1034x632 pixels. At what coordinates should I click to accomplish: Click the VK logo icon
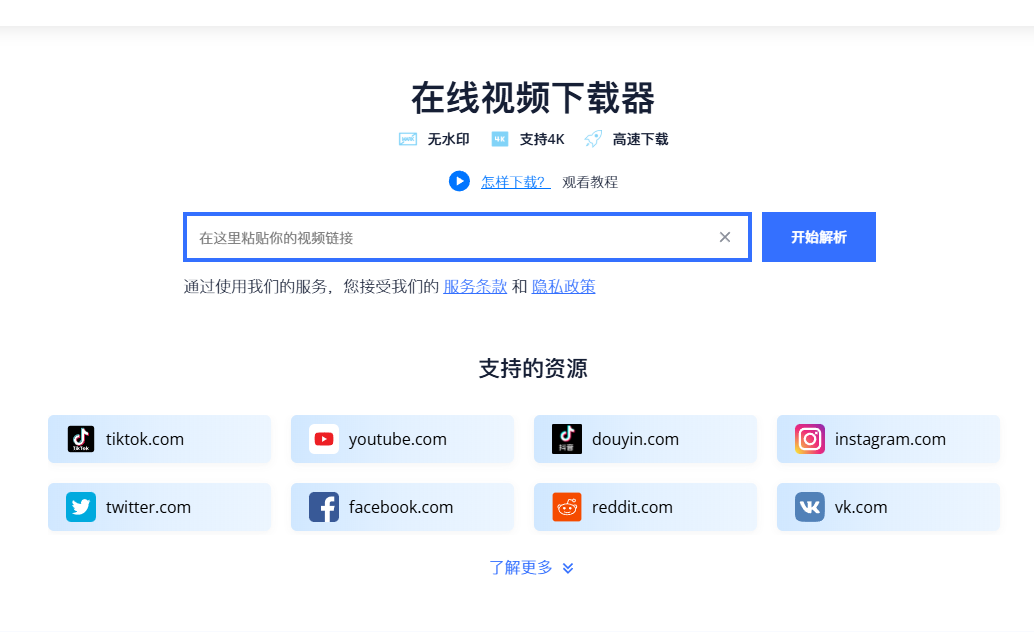tap(810, 507)
